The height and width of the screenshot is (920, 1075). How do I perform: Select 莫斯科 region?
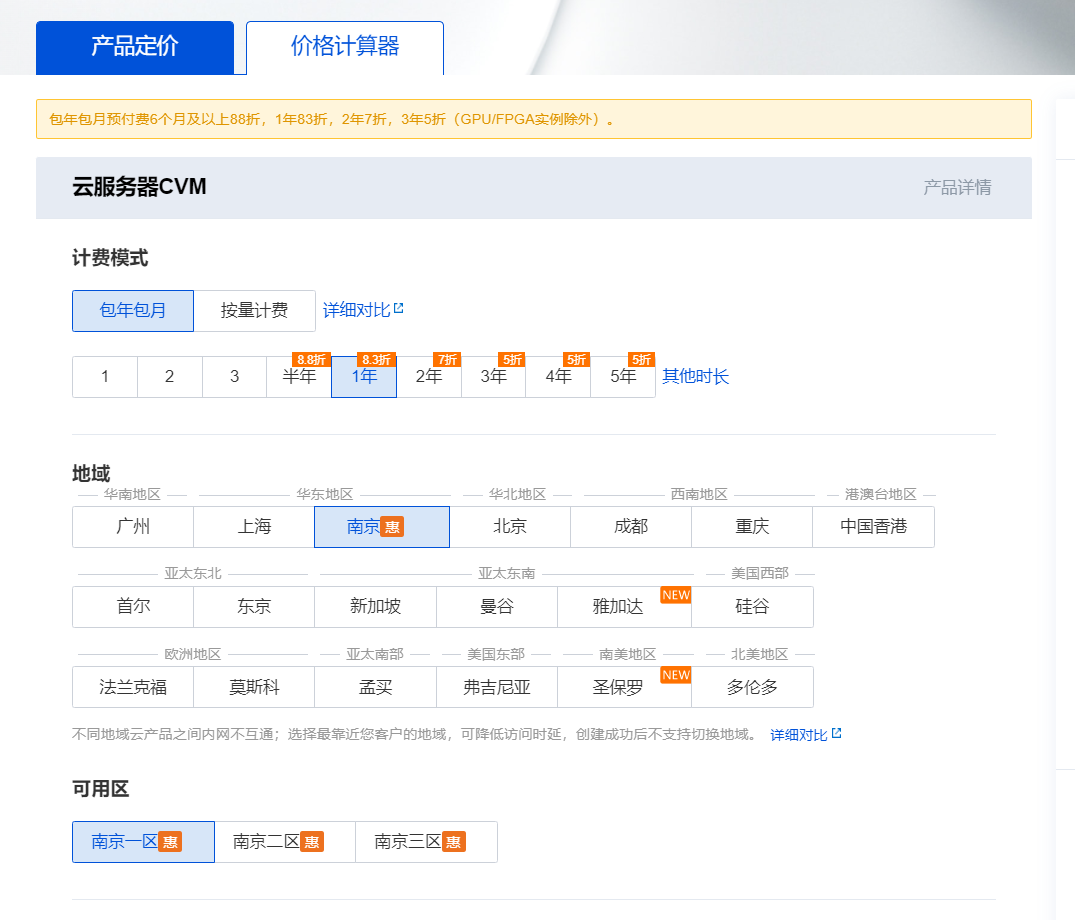[254, 687]
